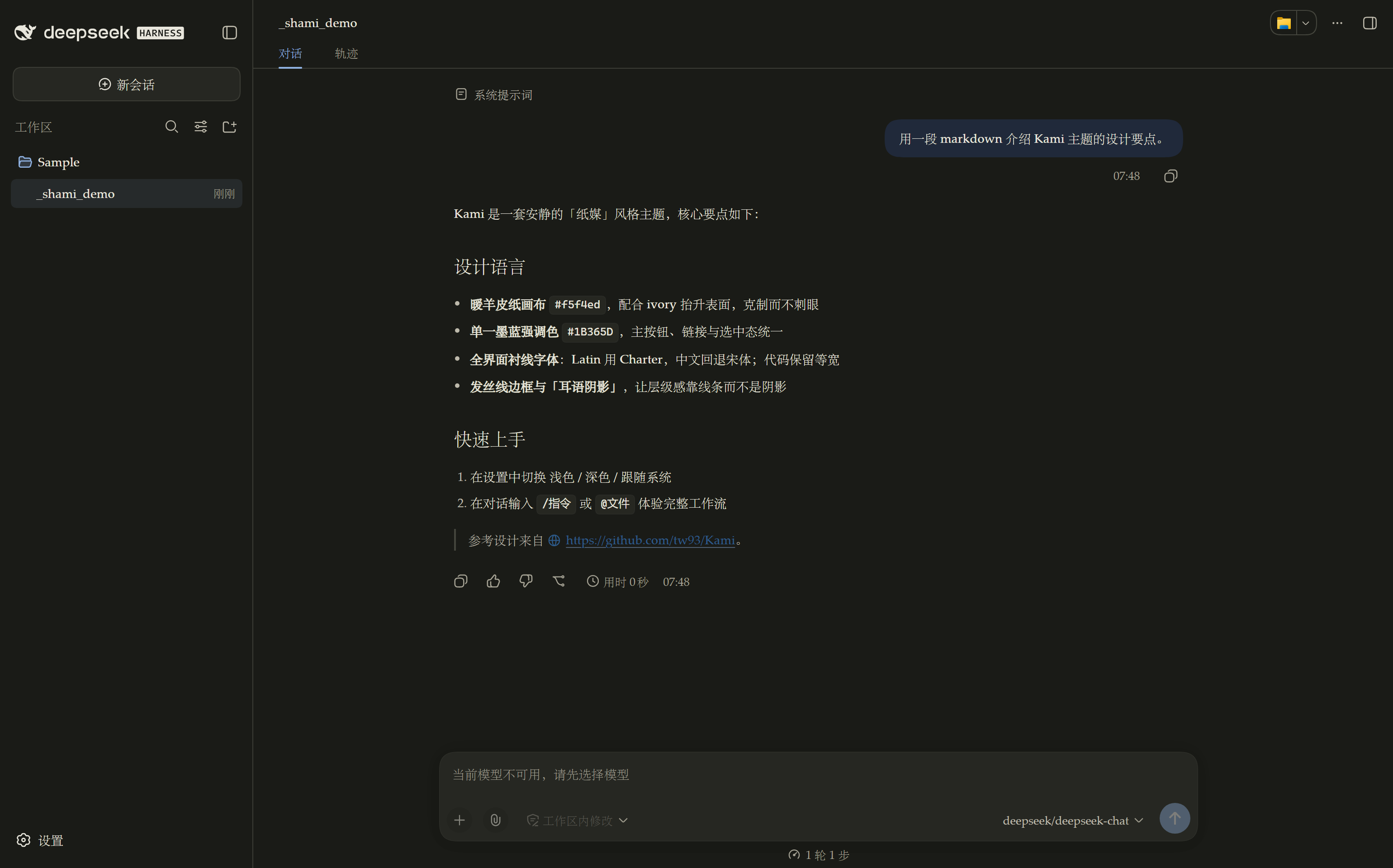Click the 快速上手 heading

(490, 439)
